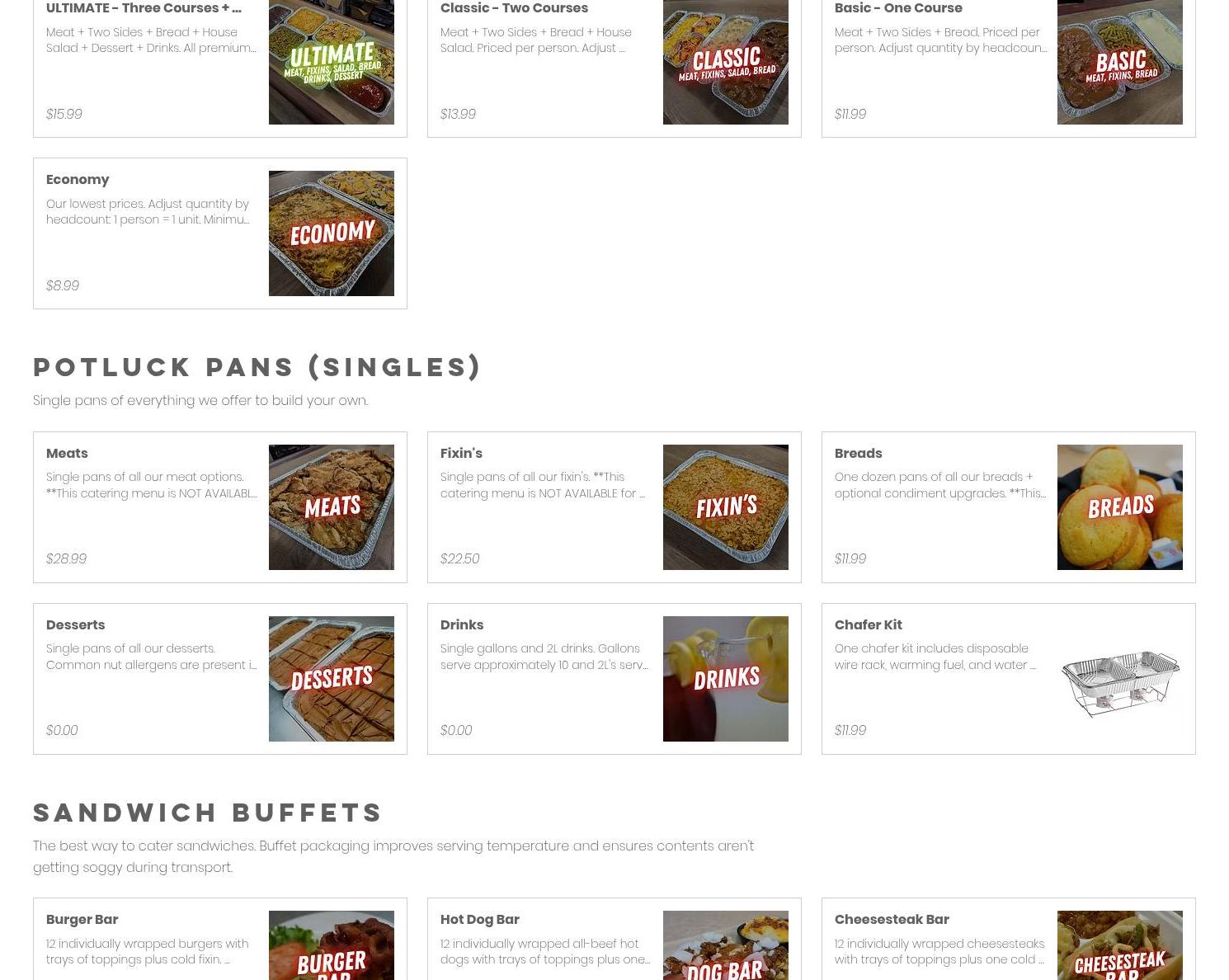Screen dimensions: 1229x980
Task: Select the BASIC one course image
Action: (1120, 62)
